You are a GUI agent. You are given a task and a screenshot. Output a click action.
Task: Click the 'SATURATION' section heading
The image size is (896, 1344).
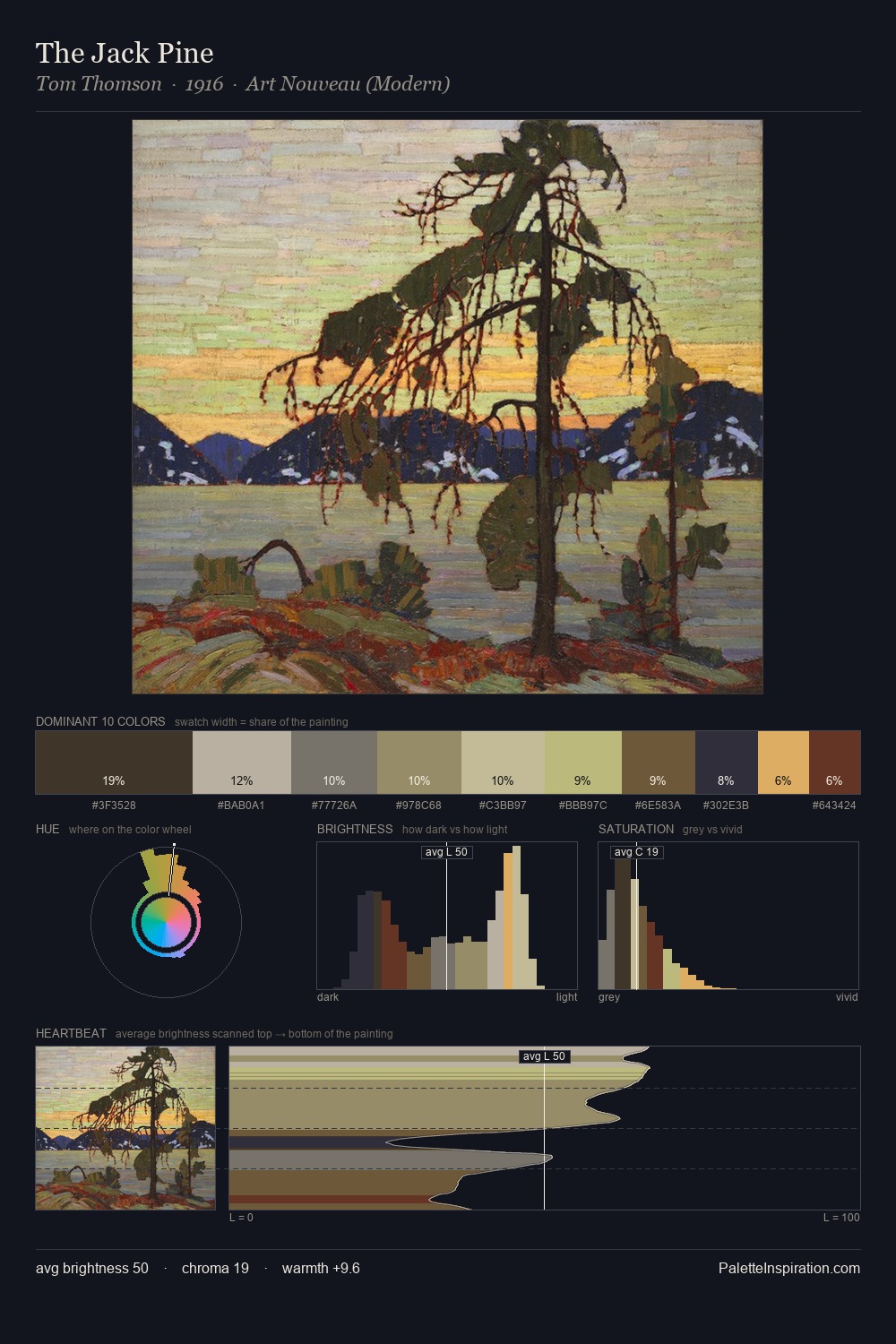coord(636,829)
